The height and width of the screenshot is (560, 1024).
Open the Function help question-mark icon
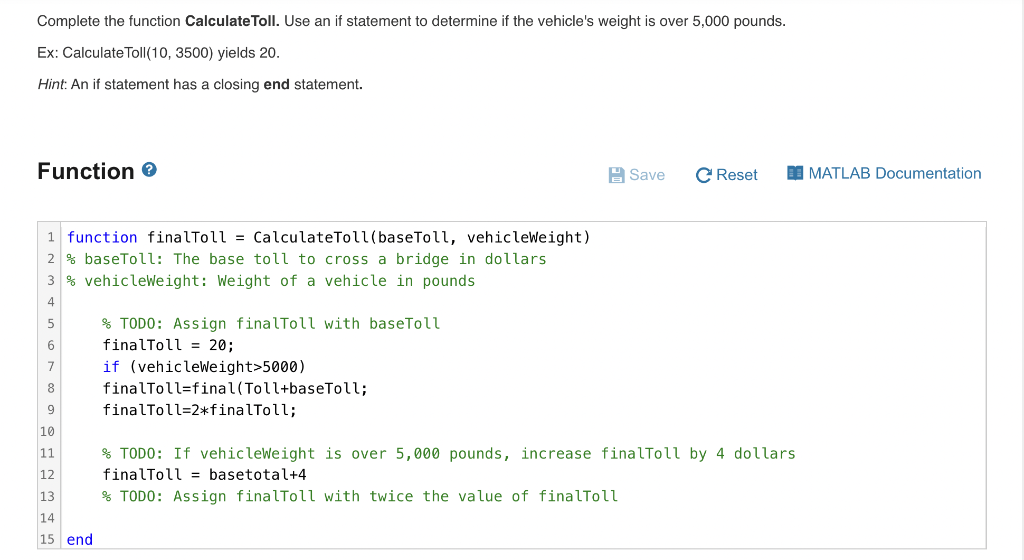click(x=149, y=170)
